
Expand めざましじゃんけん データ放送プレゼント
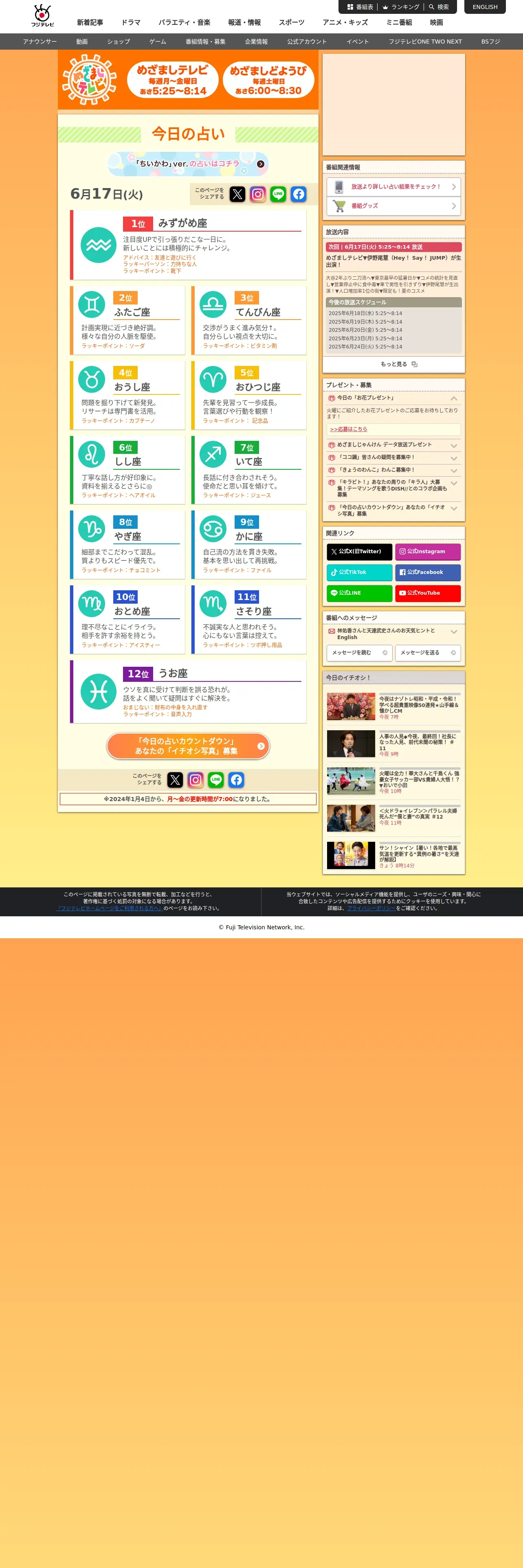pyautogui.click(x=454, y=446)
